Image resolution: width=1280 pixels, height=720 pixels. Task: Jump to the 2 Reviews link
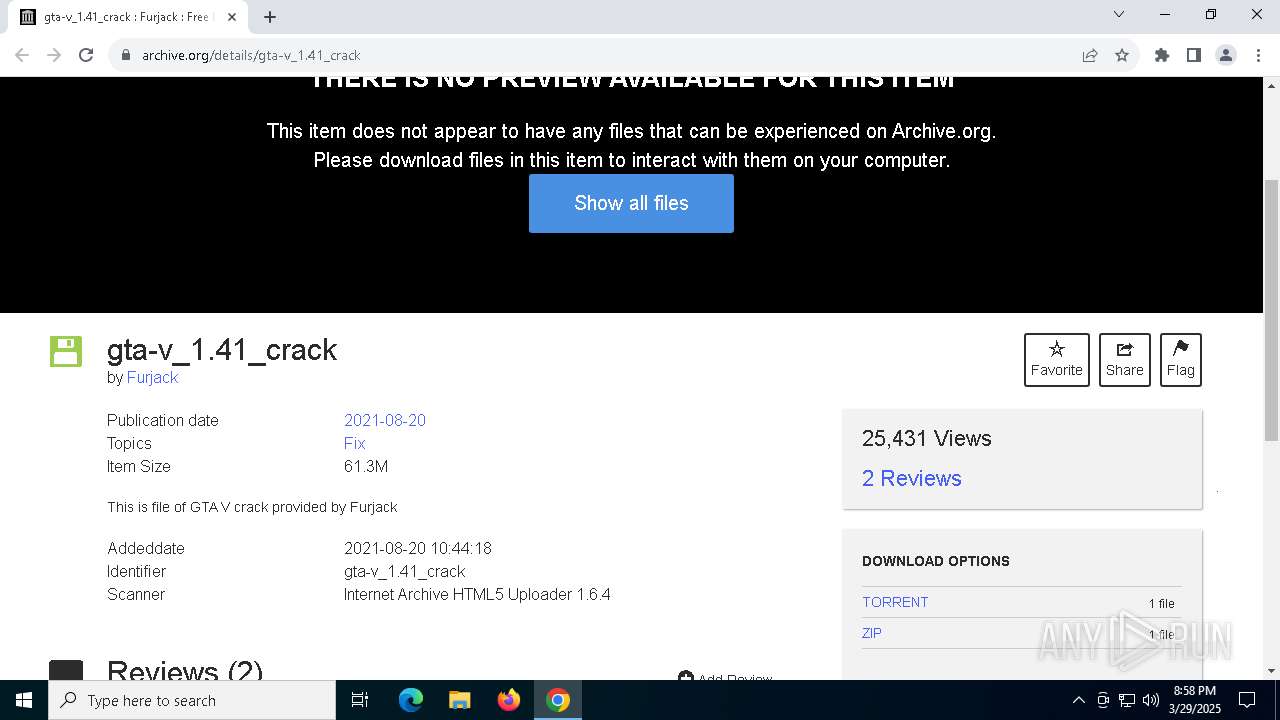[x=912, y=478]
